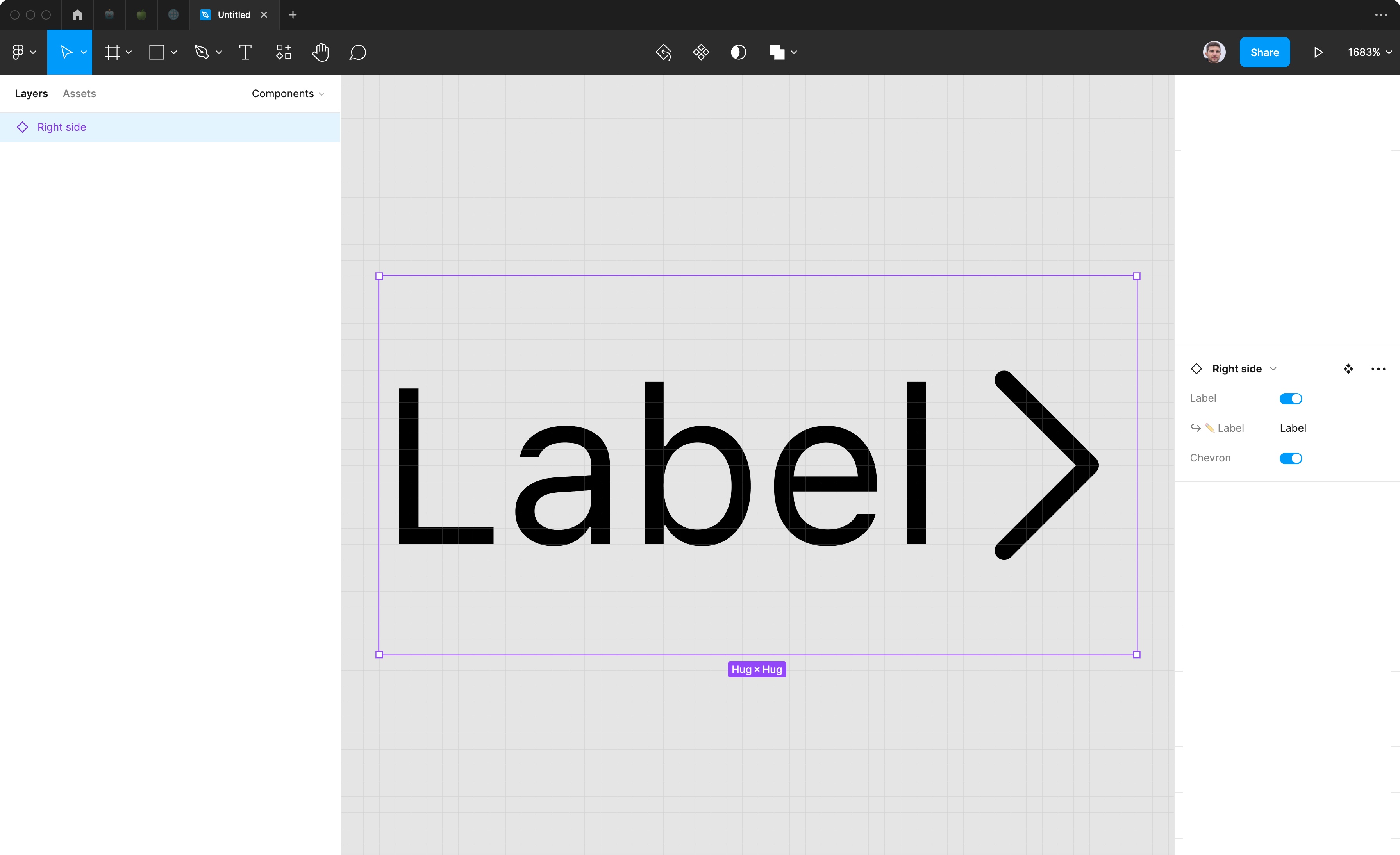The image size is (1400, 855).
Task: Toggle the mask contrast icon
Action: (738, 52)
